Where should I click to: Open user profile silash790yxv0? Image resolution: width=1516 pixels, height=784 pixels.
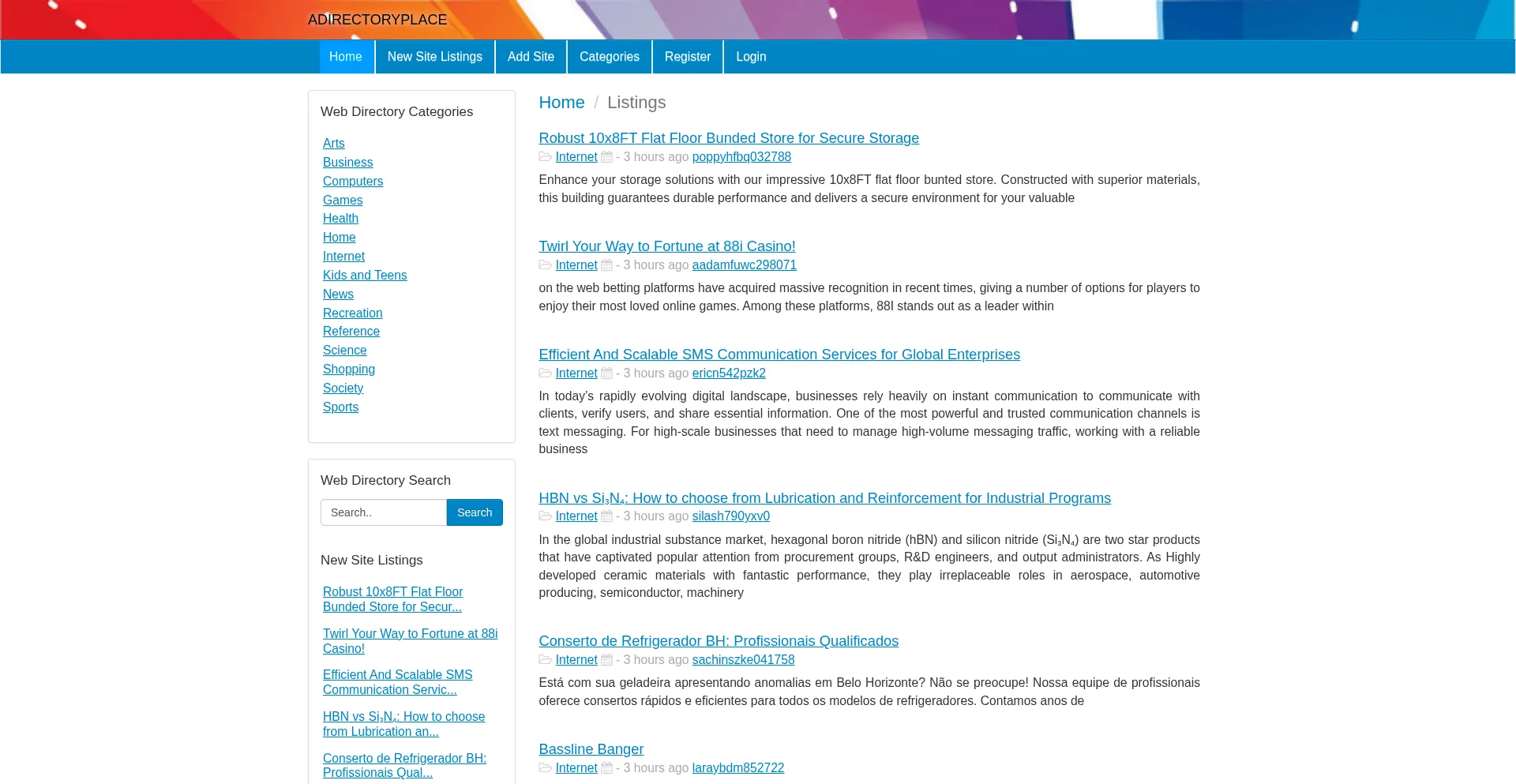(731, 516)
